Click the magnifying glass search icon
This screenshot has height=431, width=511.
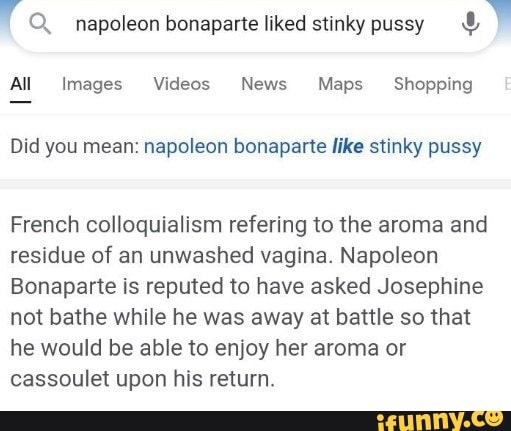[40, 24]
